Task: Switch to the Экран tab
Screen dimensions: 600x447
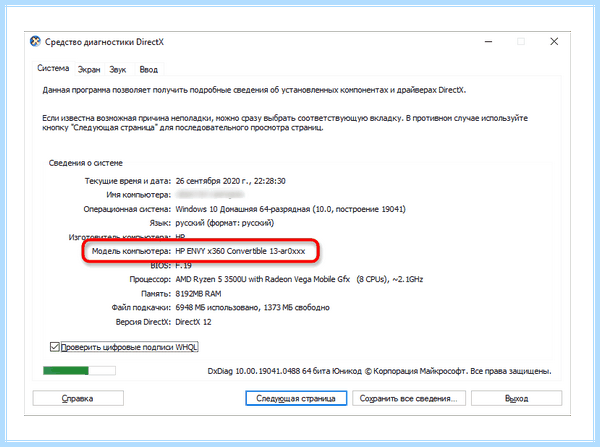Action: pyautogui.click(x=89, y=70)
